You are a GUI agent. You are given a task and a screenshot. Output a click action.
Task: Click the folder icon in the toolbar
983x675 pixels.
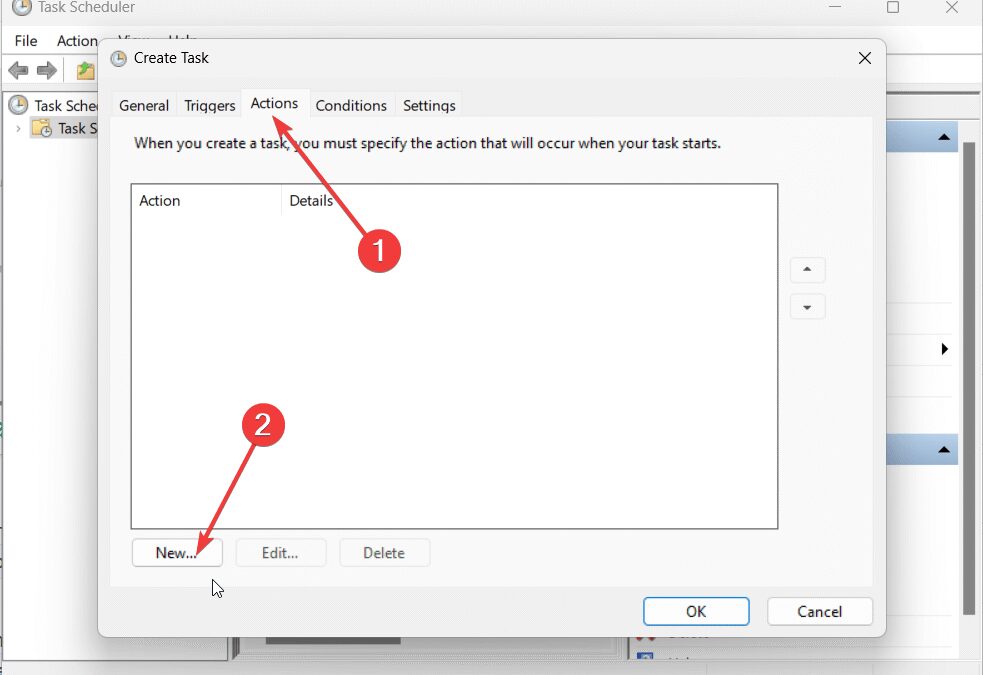tap(86, 70)
